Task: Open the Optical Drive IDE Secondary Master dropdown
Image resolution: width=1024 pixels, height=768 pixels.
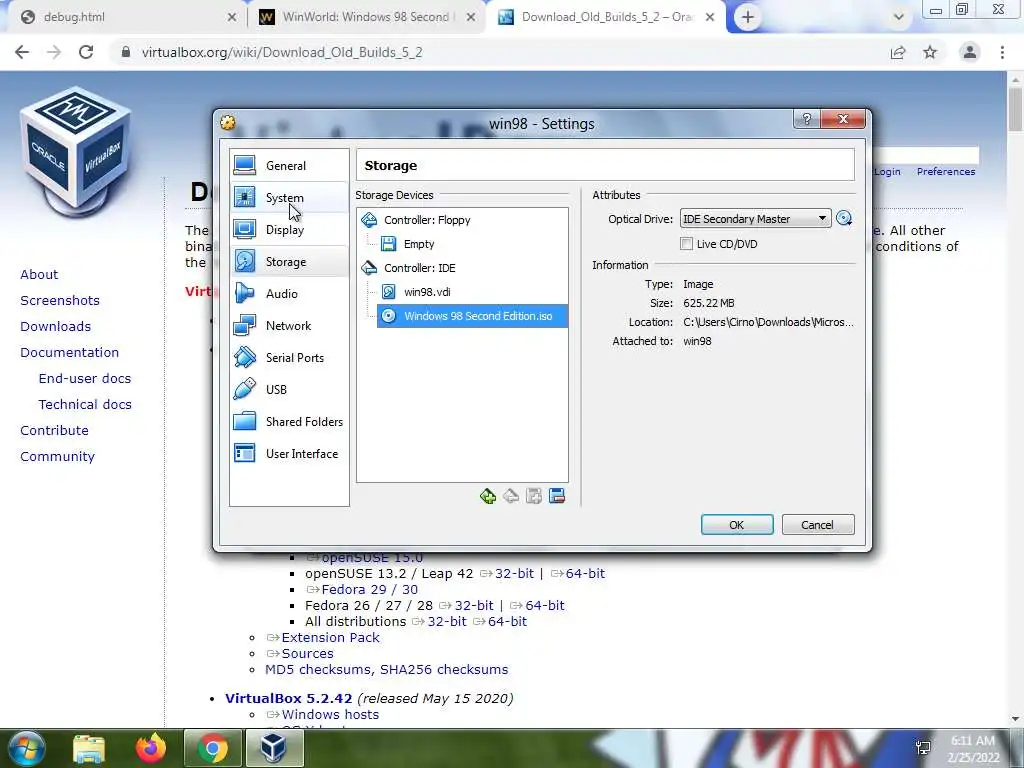Action: coord(756,219)
